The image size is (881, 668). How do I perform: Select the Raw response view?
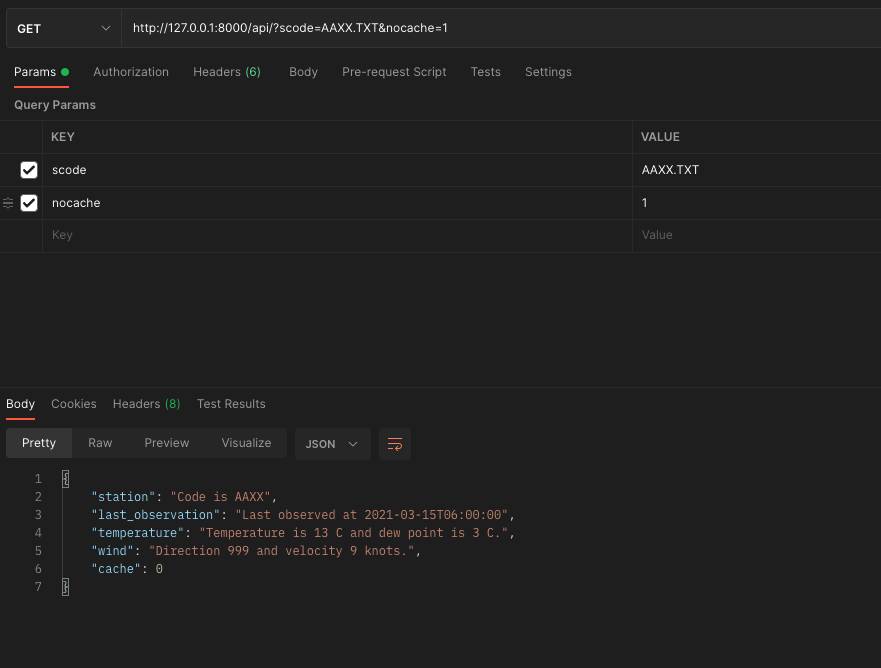point(99,443)
